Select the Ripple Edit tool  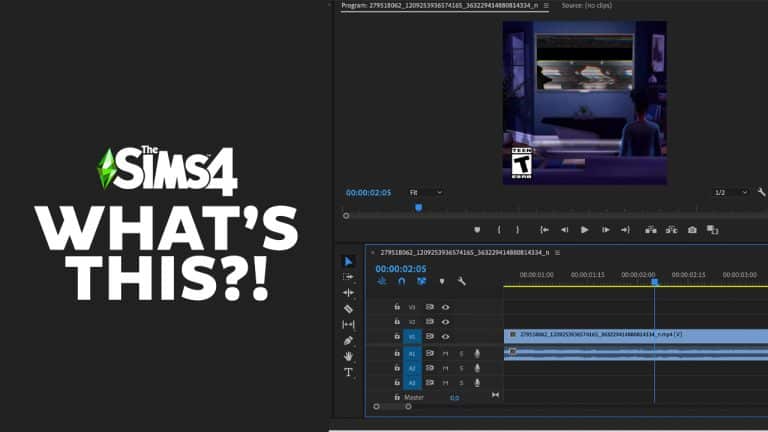pos(348,292)
